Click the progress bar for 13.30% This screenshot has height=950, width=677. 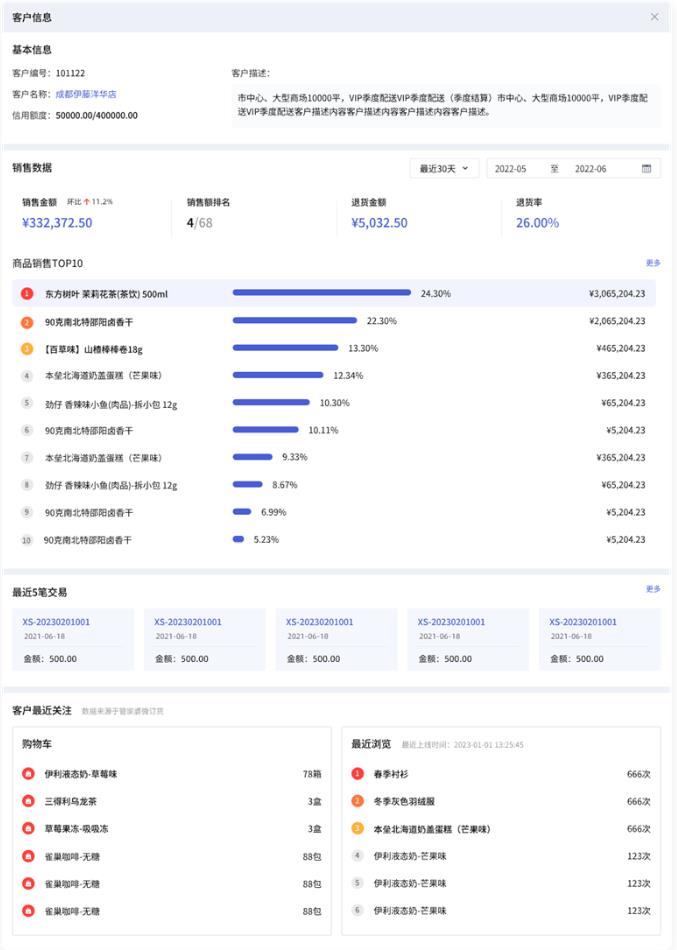pos(285,348)
